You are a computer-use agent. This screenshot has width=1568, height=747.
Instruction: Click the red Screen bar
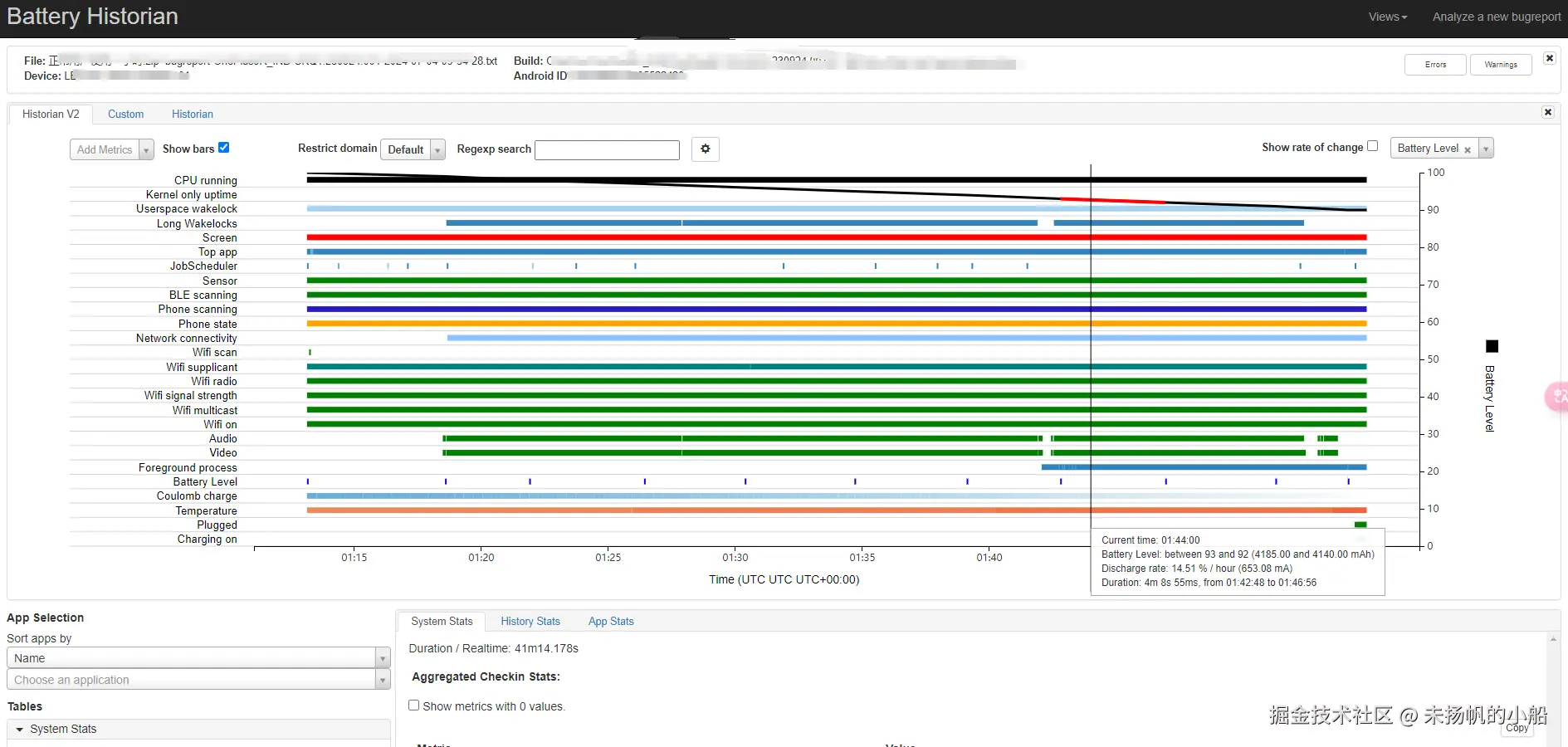(836, 237)
